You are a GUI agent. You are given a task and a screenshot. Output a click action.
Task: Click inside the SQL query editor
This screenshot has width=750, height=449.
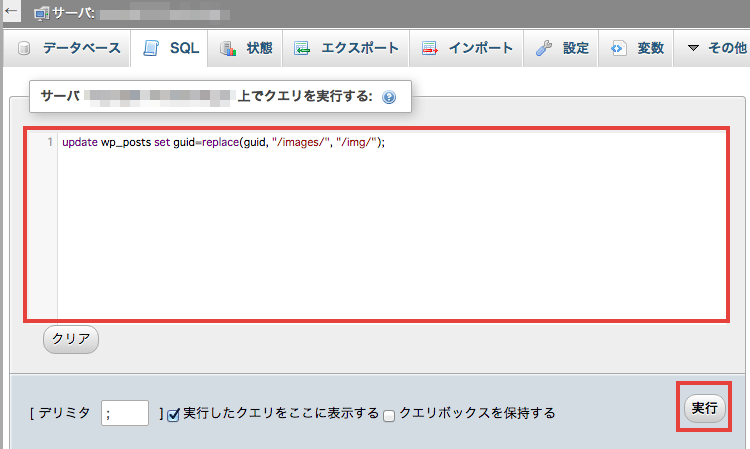(x=376, y=225)
